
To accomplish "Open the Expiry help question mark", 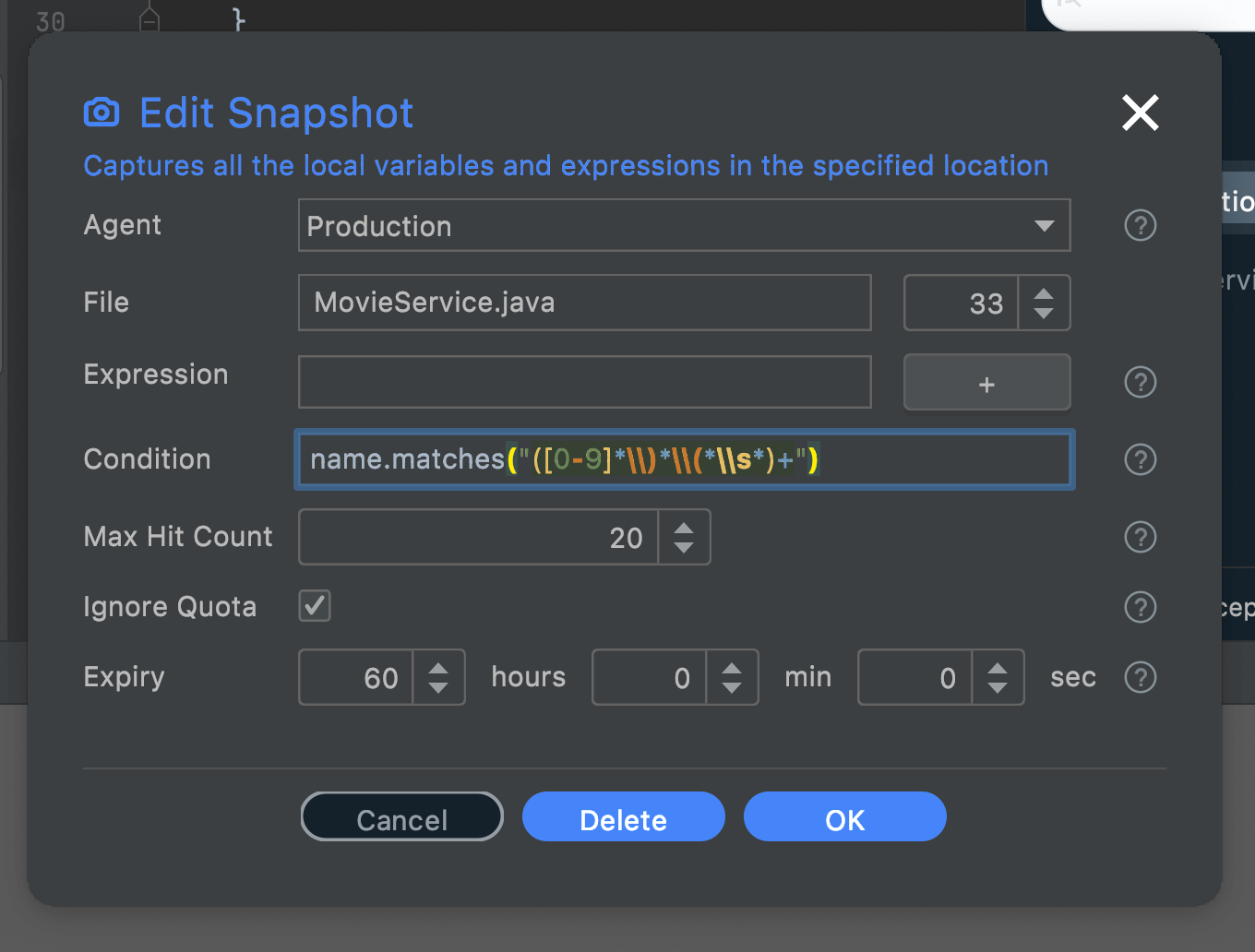I will 1141,677.
